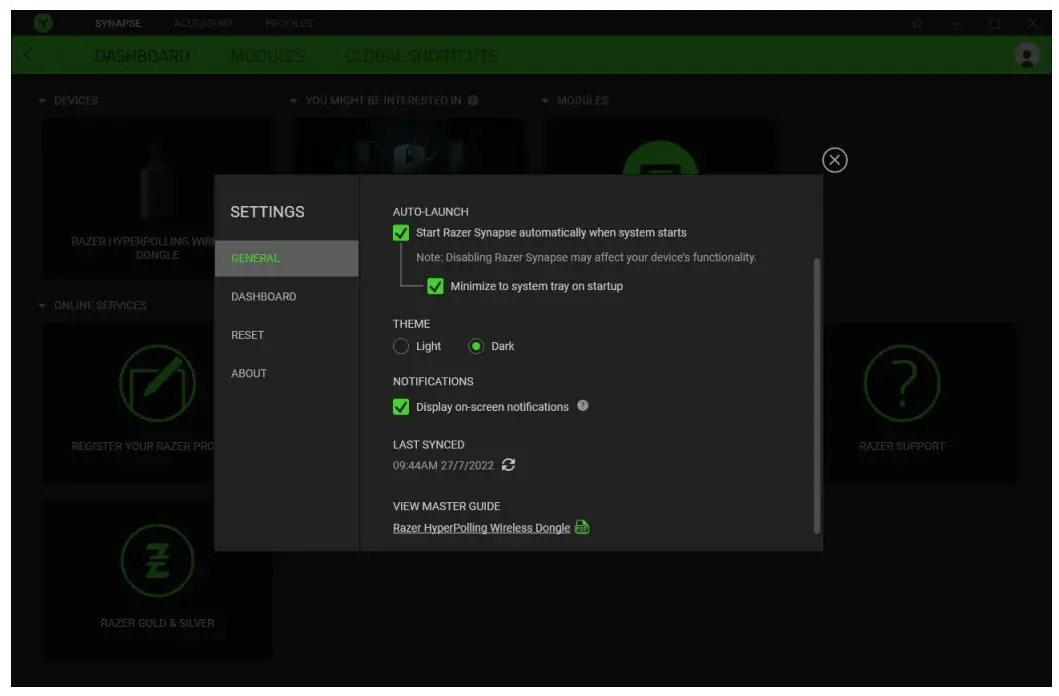This screenshot has width=1059, height=696.
Task: Uncheck Start Razer Synapse automatically checkbox
Action: coord(401,233)
